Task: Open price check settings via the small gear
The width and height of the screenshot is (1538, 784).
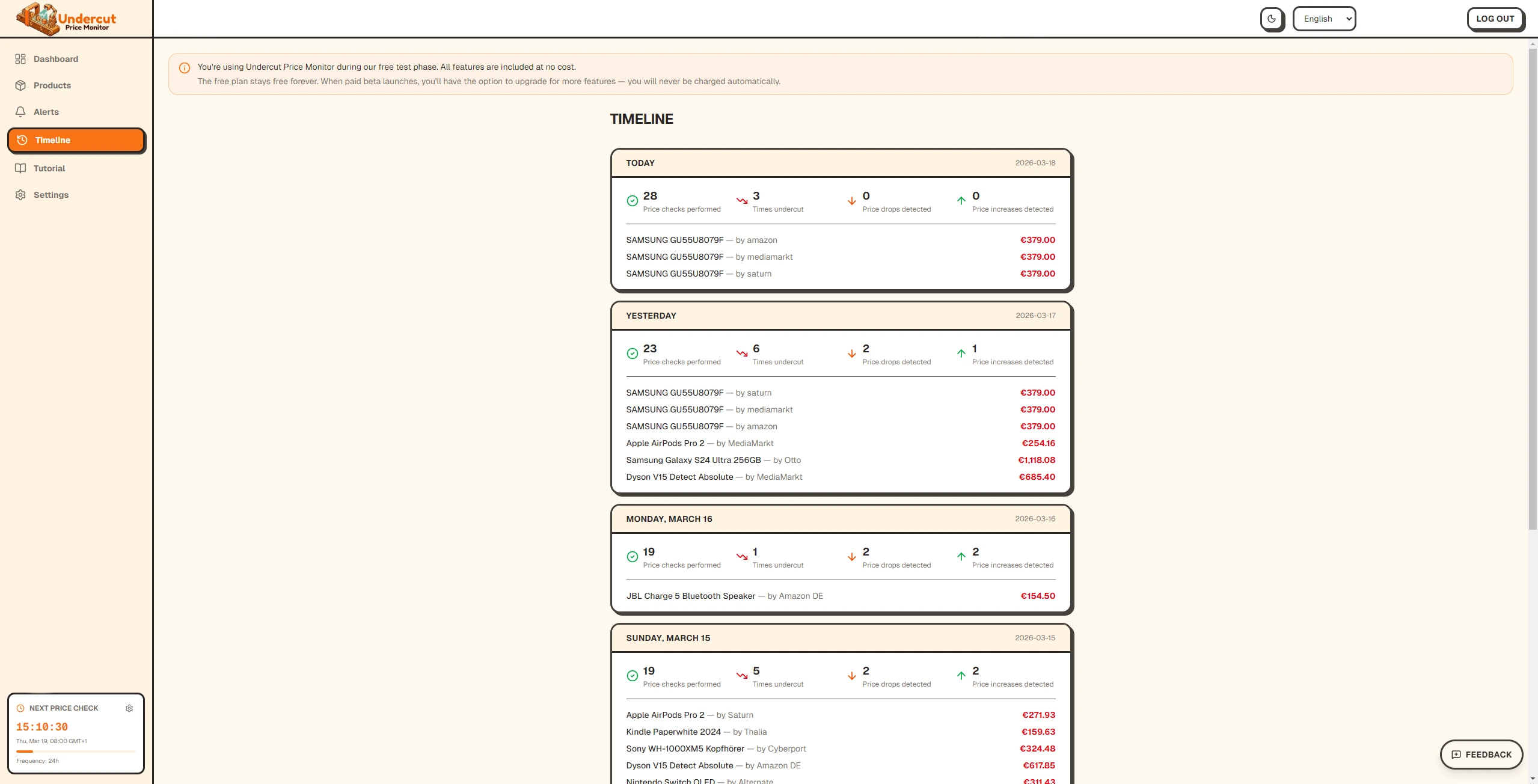Action: tap(129, 708)
